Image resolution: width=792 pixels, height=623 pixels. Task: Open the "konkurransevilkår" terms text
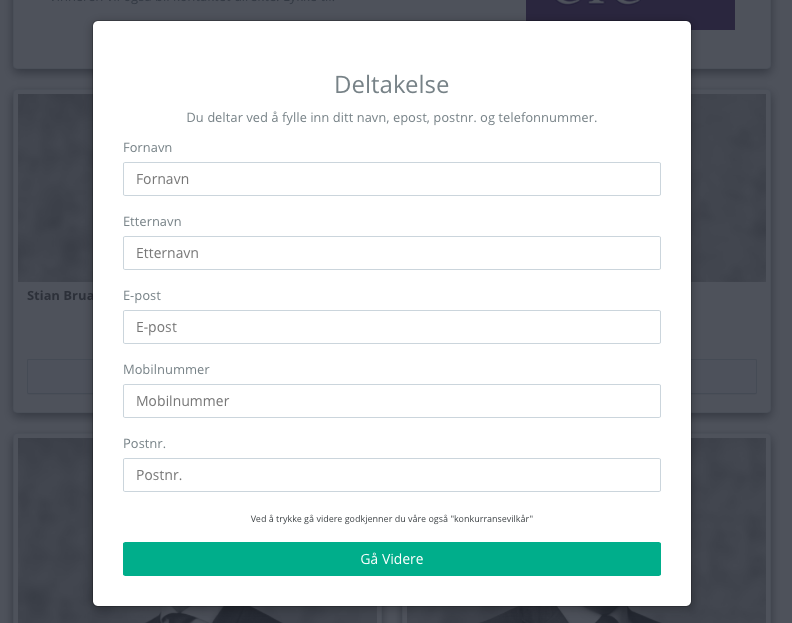[x=491, y=519]
